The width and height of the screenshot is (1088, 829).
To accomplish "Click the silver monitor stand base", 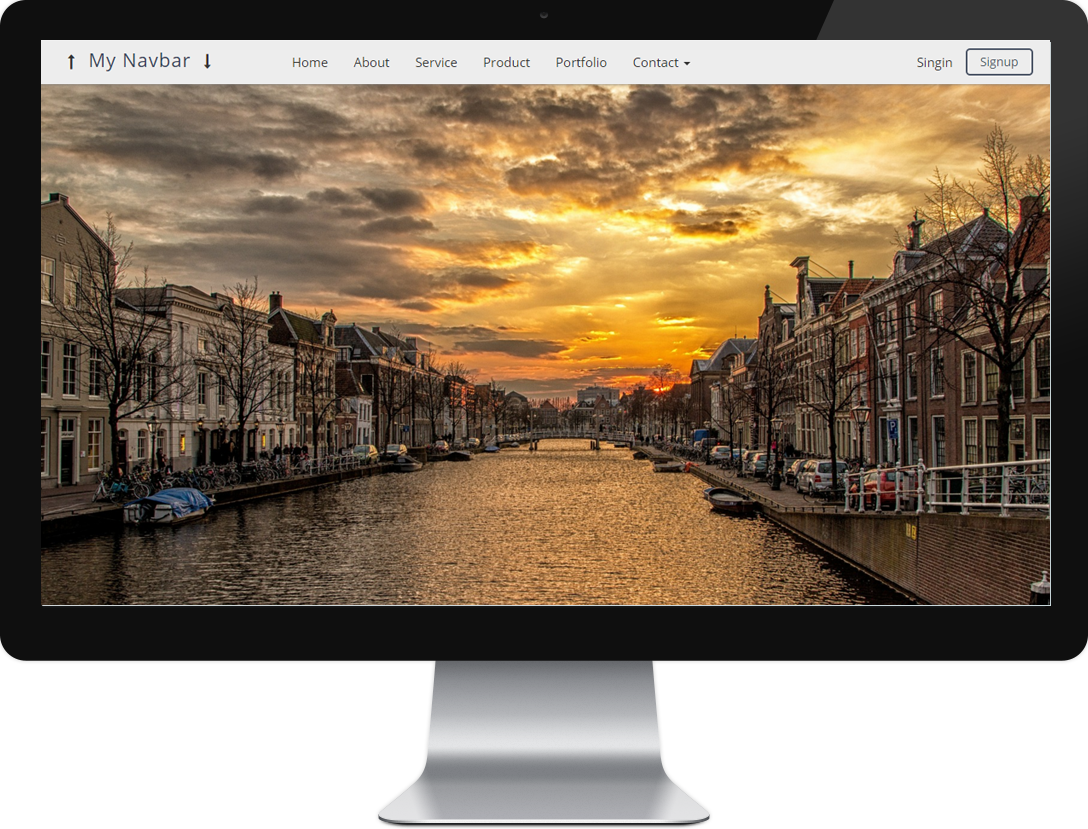I will click(543, 790).
